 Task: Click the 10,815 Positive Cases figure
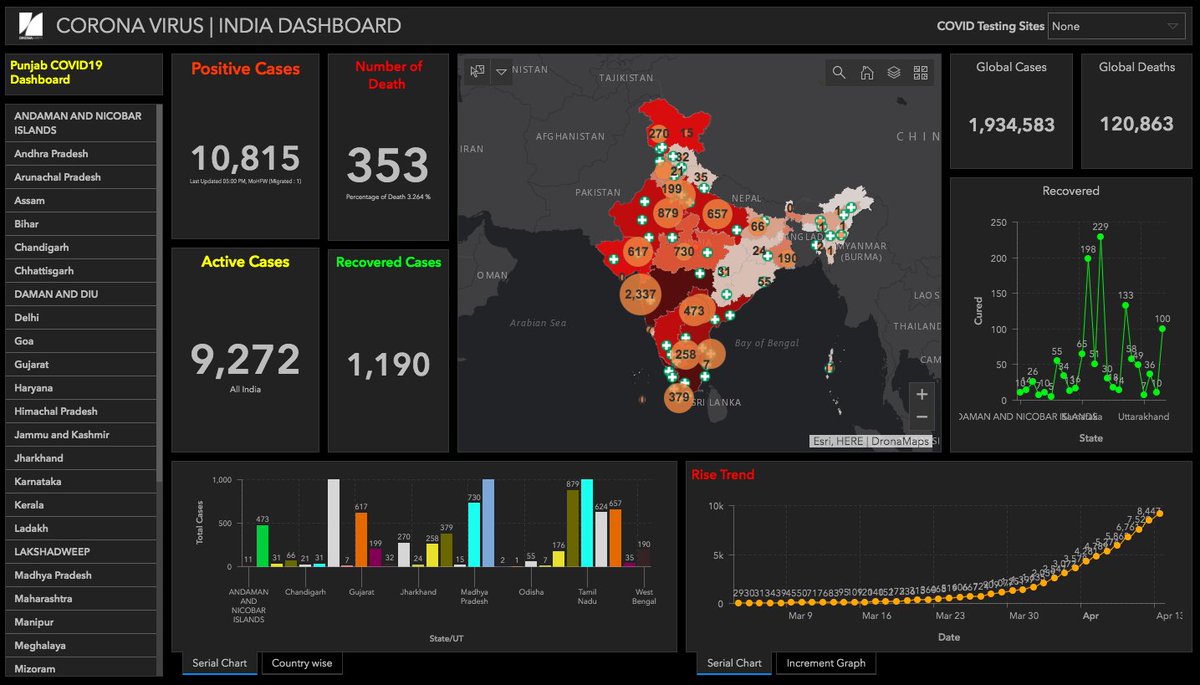coord(245,159)
